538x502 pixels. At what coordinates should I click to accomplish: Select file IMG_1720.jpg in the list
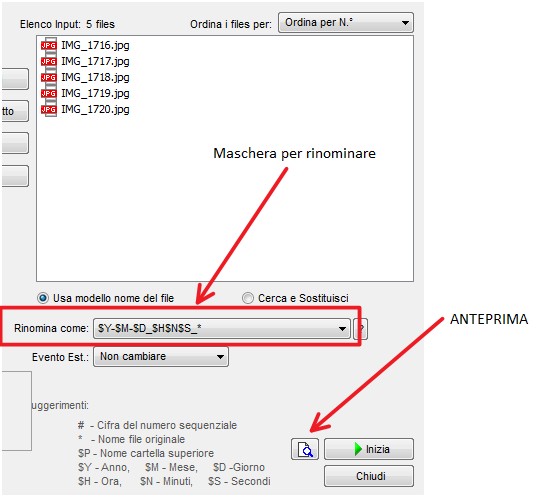pyautogui.click(x=95, y=109)
